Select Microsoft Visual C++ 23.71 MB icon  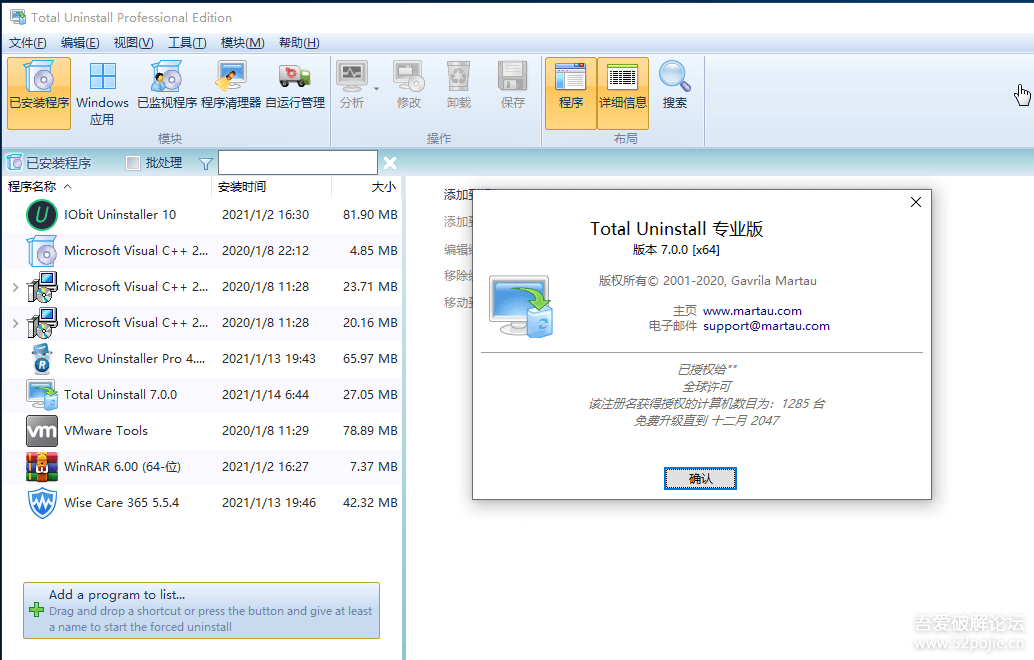42,287
